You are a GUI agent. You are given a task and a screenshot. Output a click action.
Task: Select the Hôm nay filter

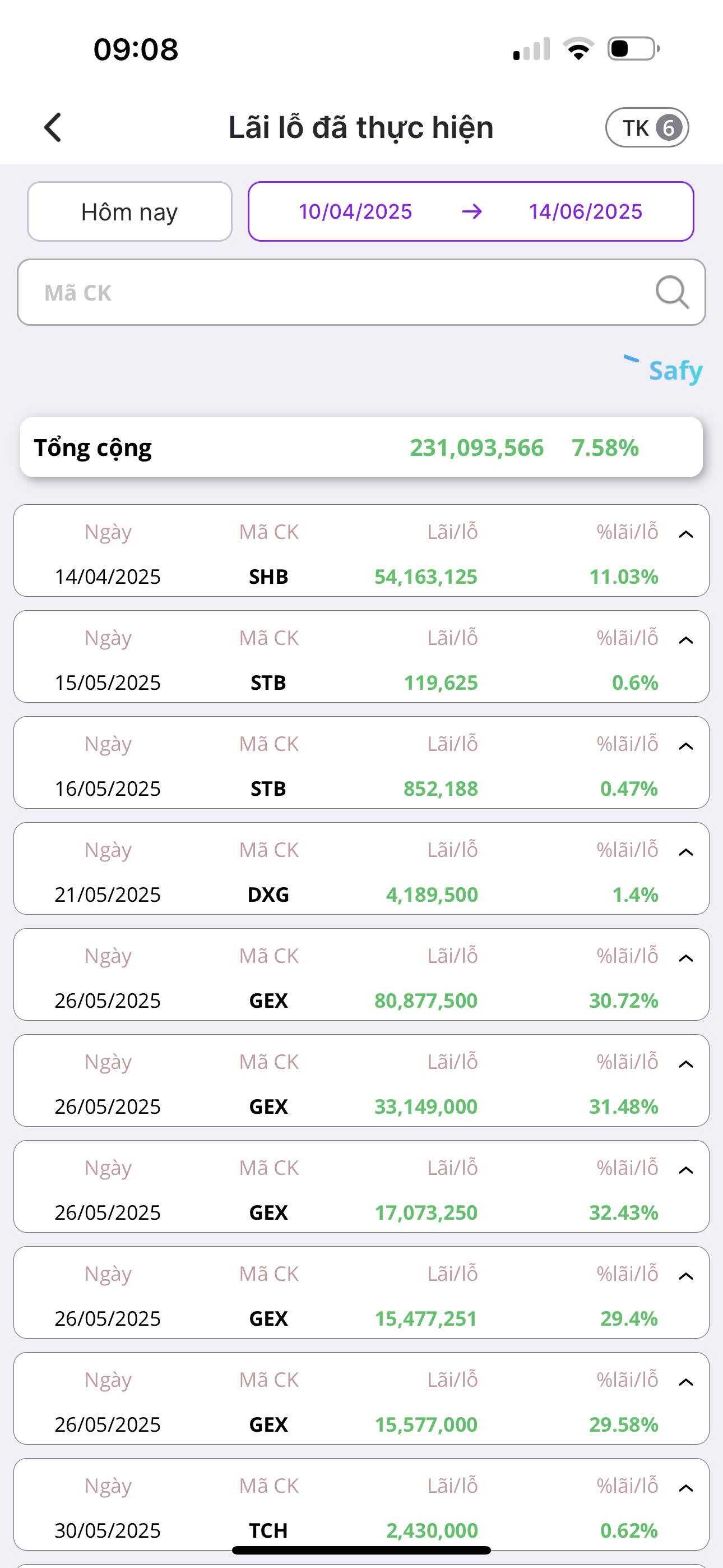(x=129, y=212)
